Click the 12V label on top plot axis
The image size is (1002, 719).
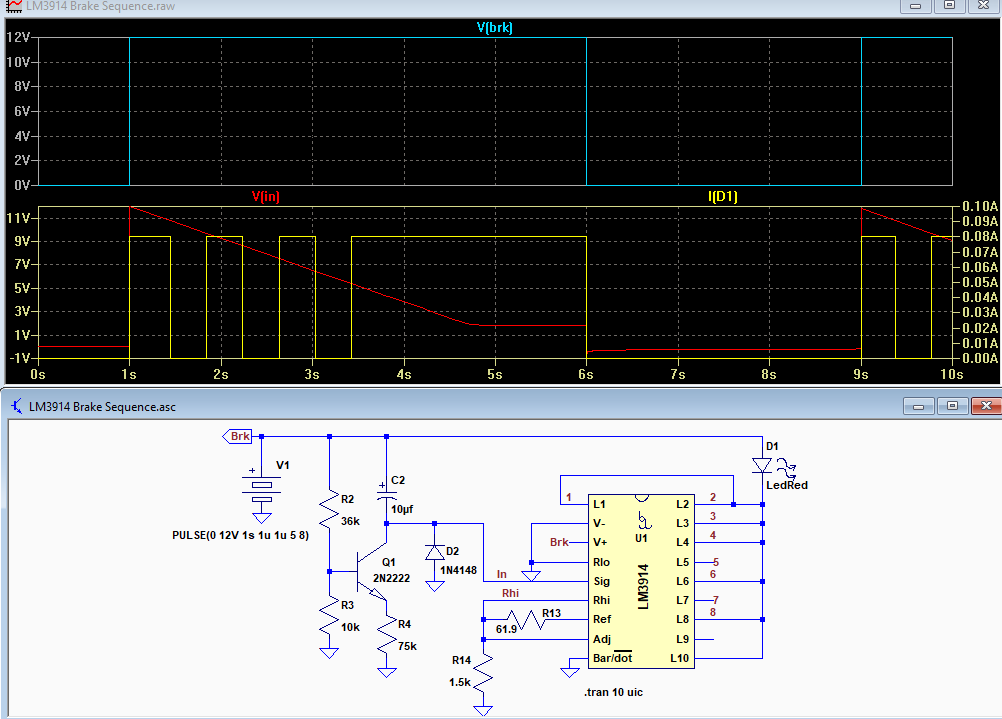[x=18, y=37]
